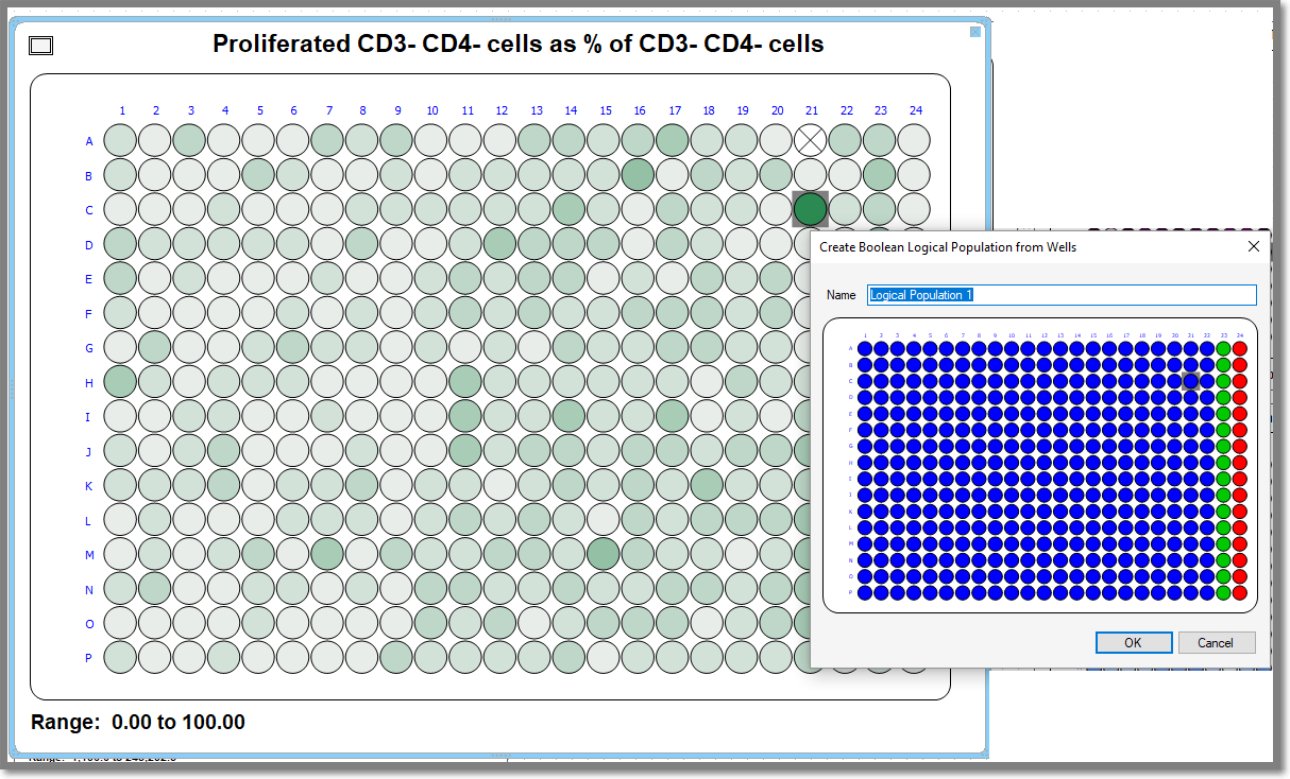Click row label M on the heatmap

tap(89, 555)
